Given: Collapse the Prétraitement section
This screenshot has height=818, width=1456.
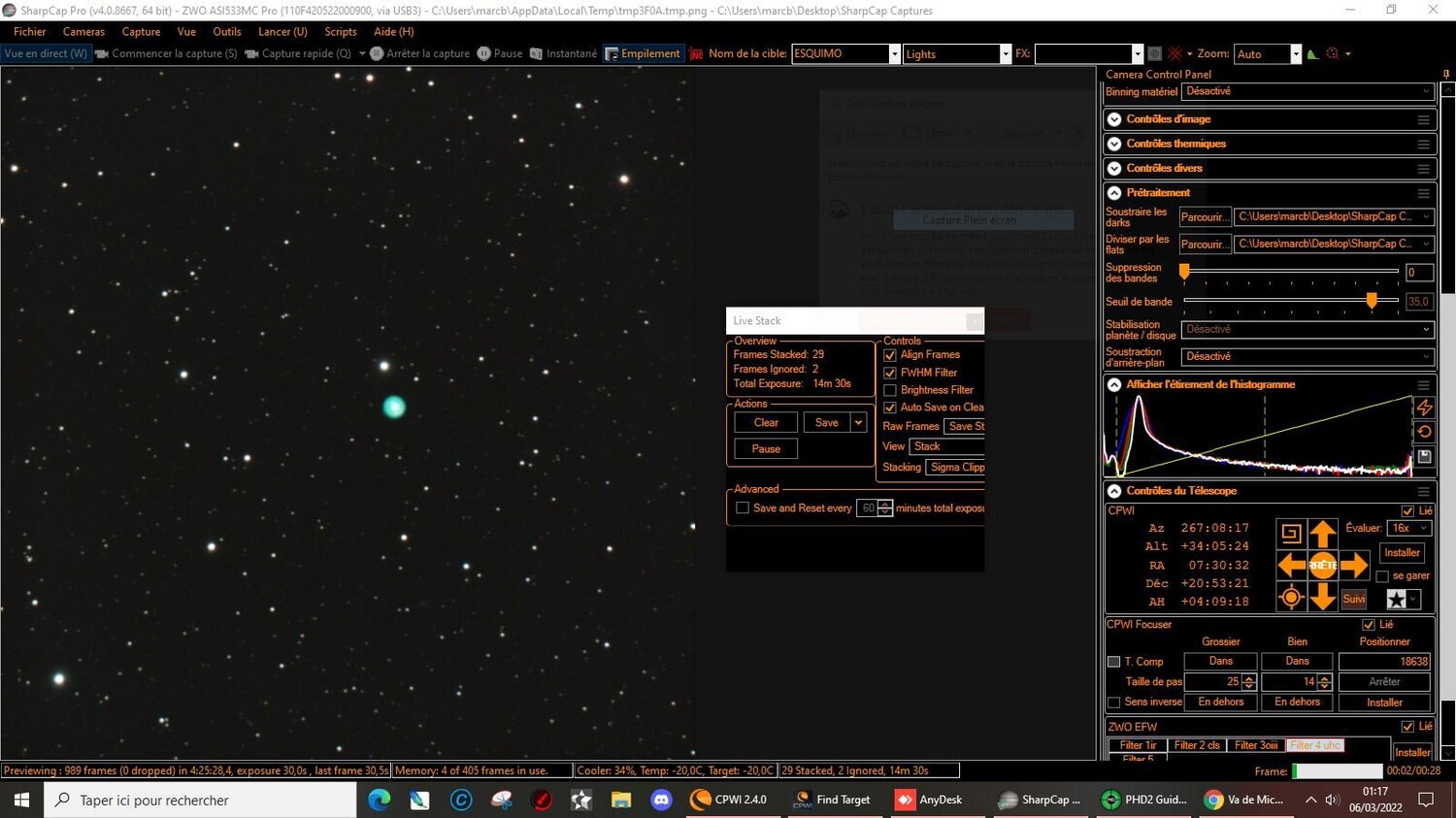Looking at the screenshot, I should [x=1114, y=193].
